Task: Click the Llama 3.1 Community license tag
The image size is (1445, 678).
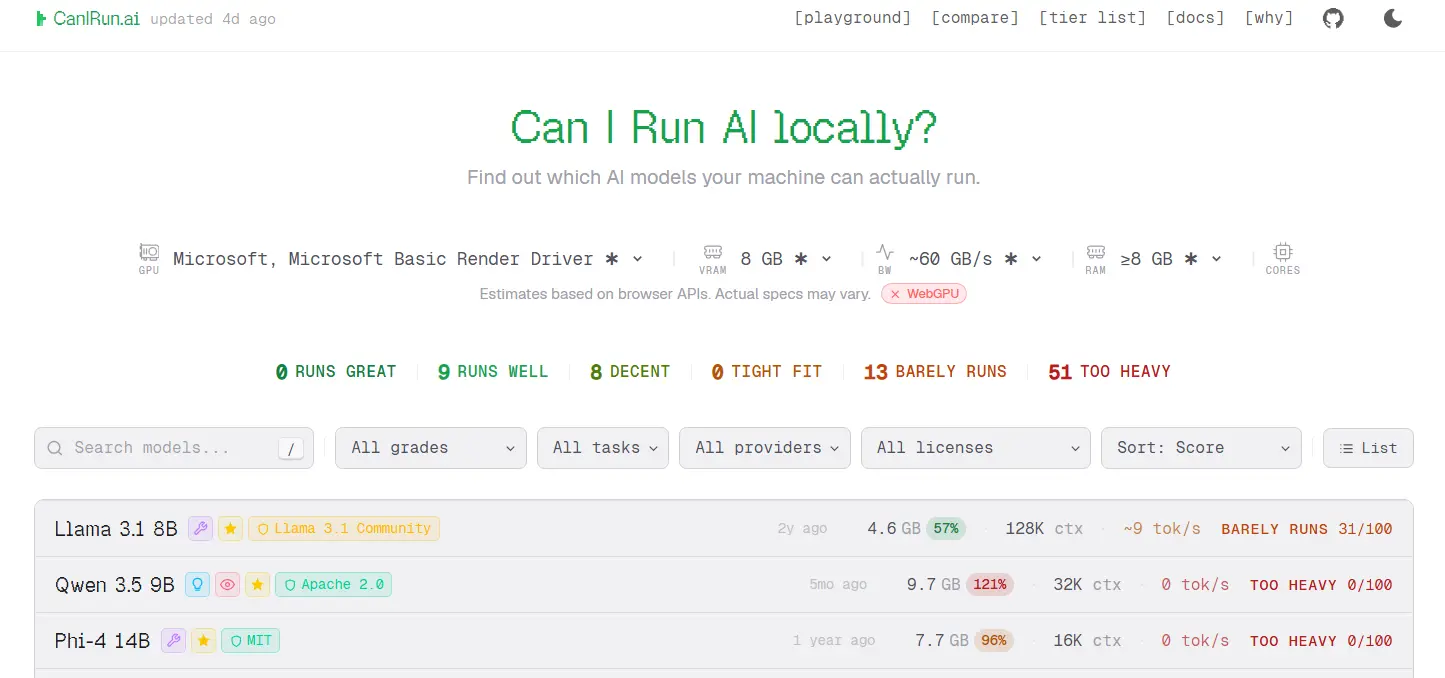Action: point(344,529)
